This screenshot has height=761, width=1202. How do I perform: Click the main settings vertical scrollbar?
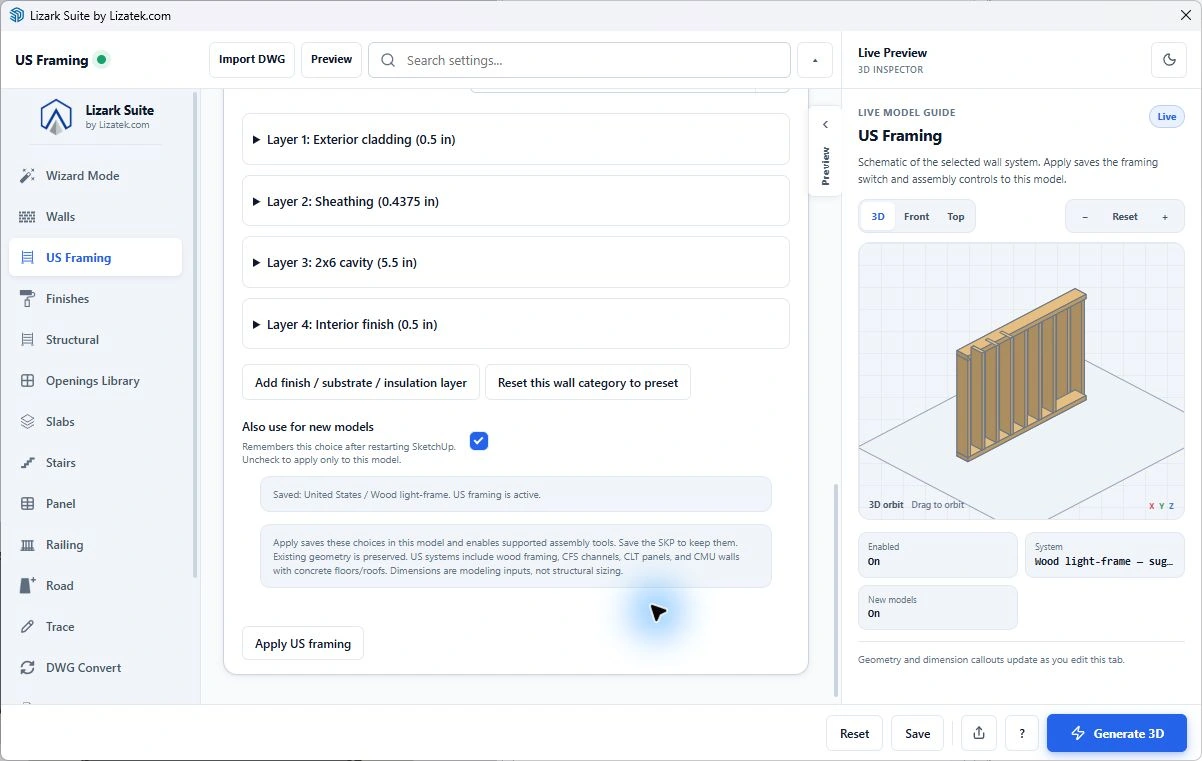point(835,590)
